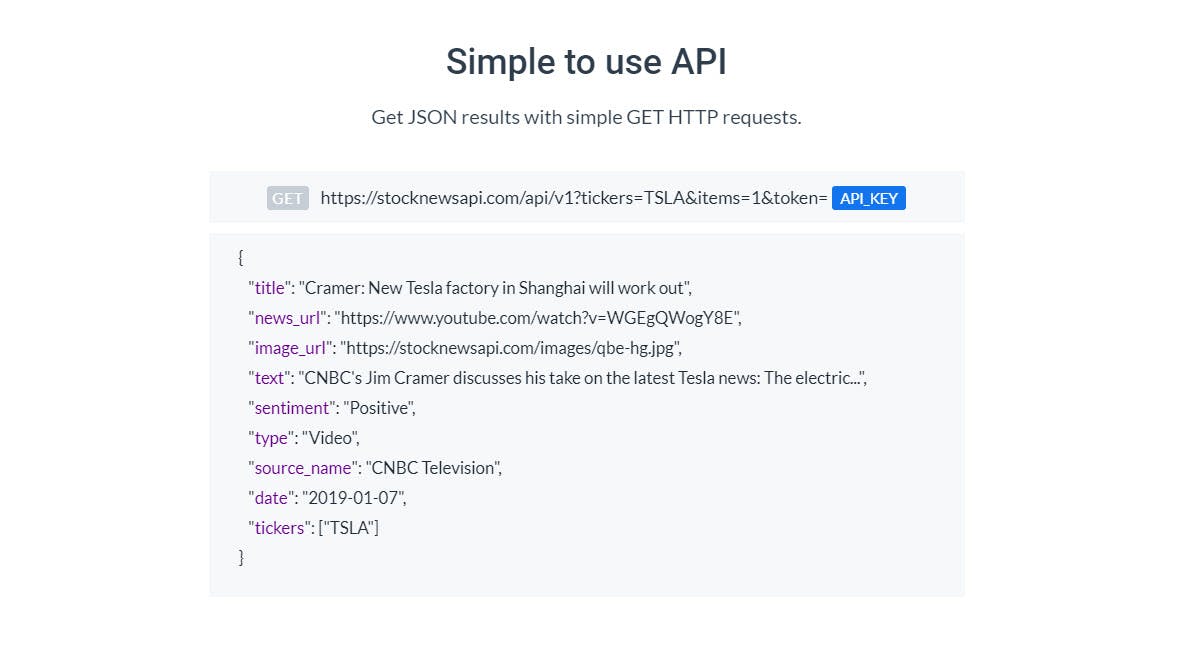1178x649 pixels.
Task: Click the "title" JSON key
Action: (x=270, y=288)
